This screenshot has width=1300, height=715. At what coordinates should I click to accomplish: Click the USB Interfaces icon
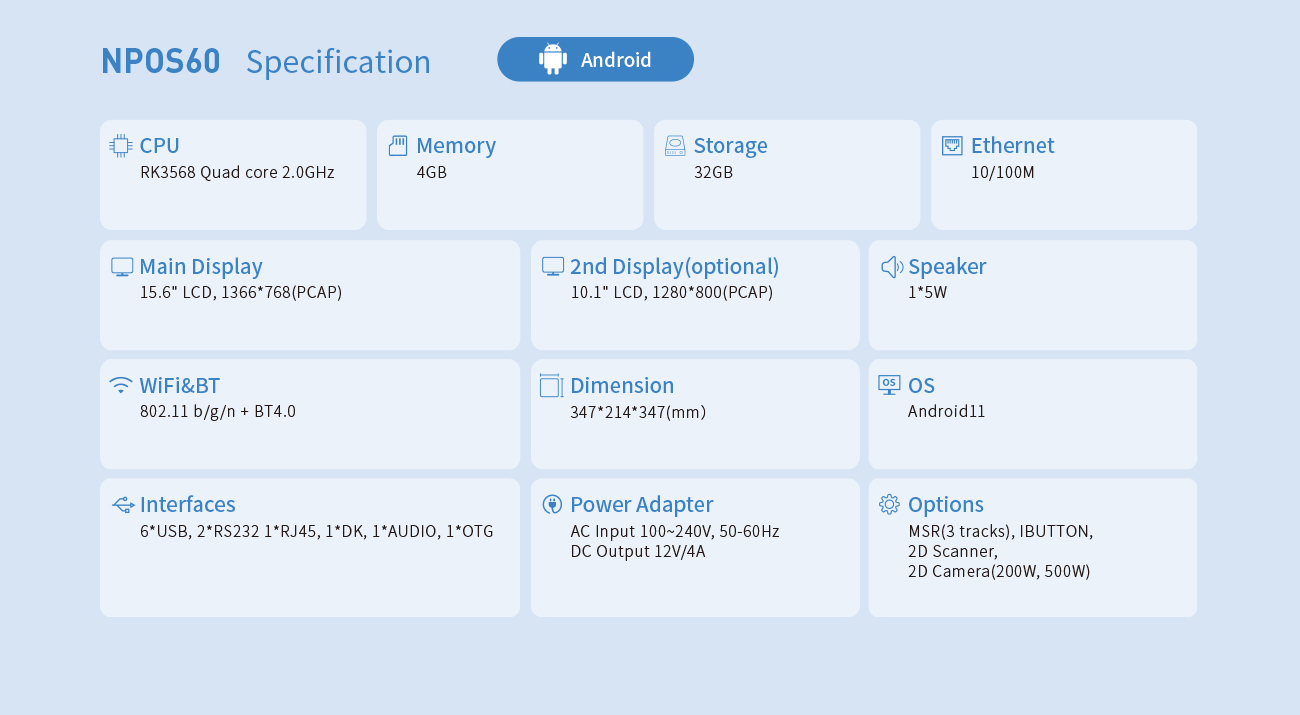[x=123, y=505]
